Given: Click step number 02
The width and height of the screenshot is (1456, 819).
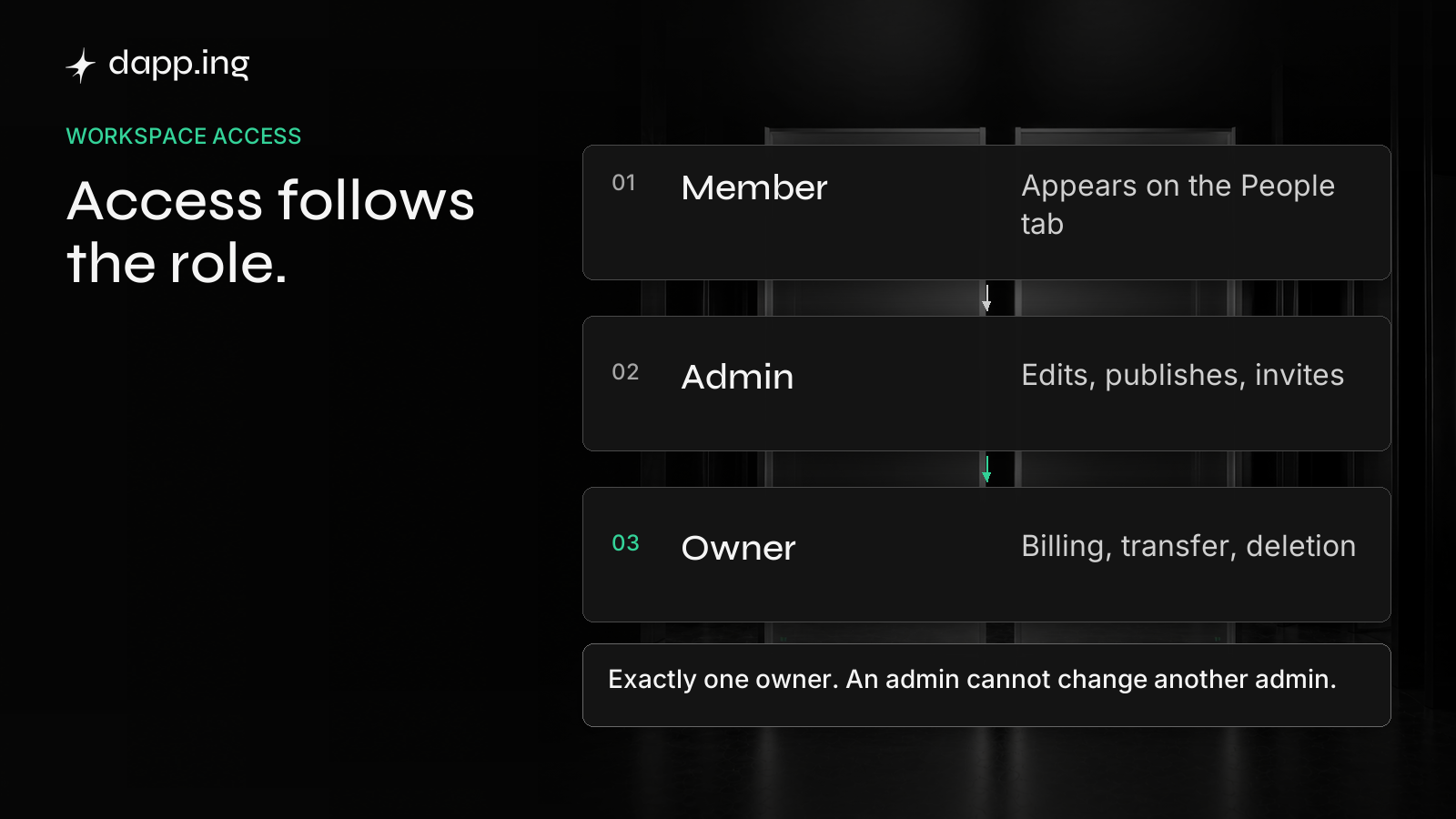Looking at the screenshot, I should pyautogui.click(x=625, y=372).
